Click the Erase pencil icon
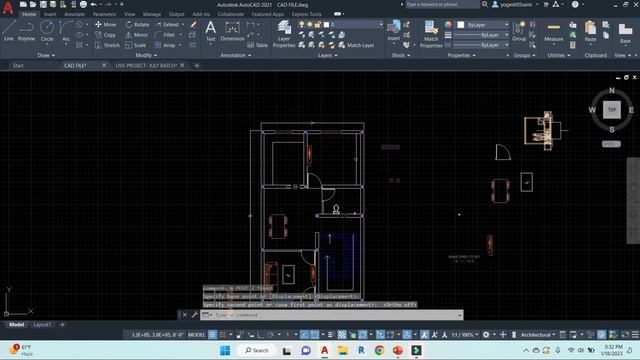Screen dimensions: 640x360 tap(193, 24)
